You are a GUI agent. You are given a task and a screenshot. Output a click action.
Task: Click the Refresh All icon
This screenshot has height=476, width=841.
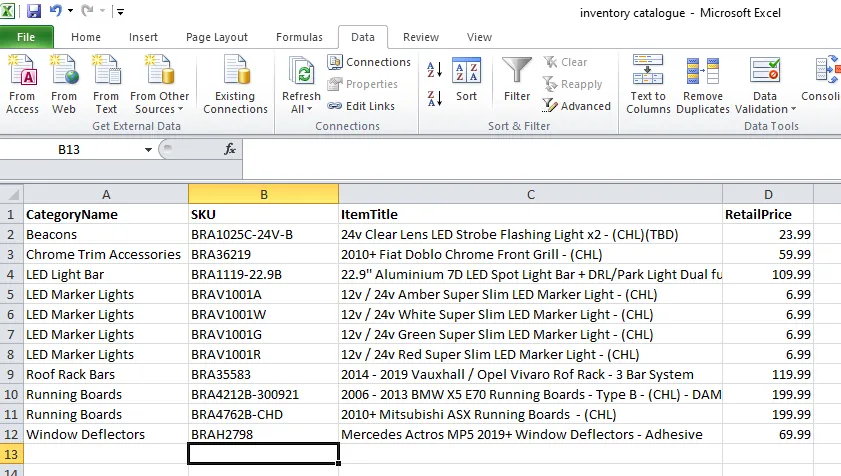pos(301,72)
